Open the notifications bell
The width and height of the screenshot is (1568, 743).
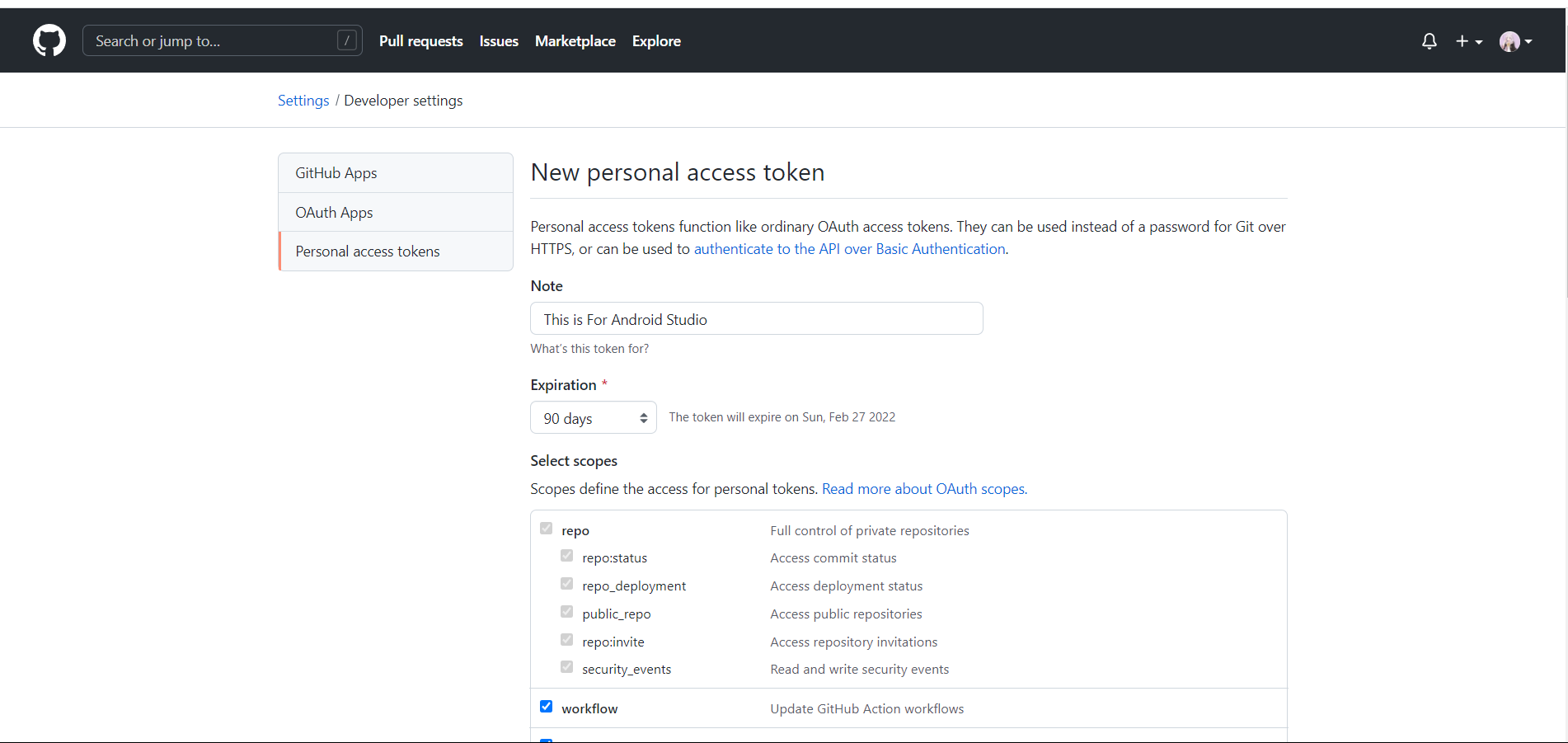pyautogui.click(x=1429, y=40)
